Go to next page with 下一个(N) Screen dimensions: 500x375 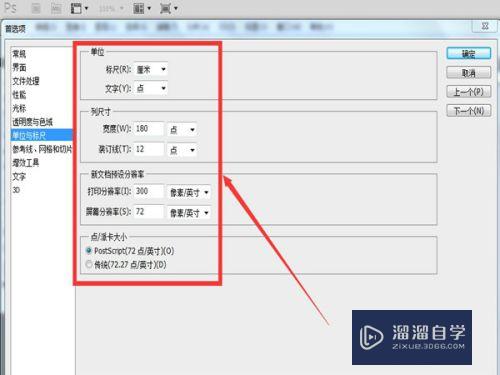(x=469, y=111)
